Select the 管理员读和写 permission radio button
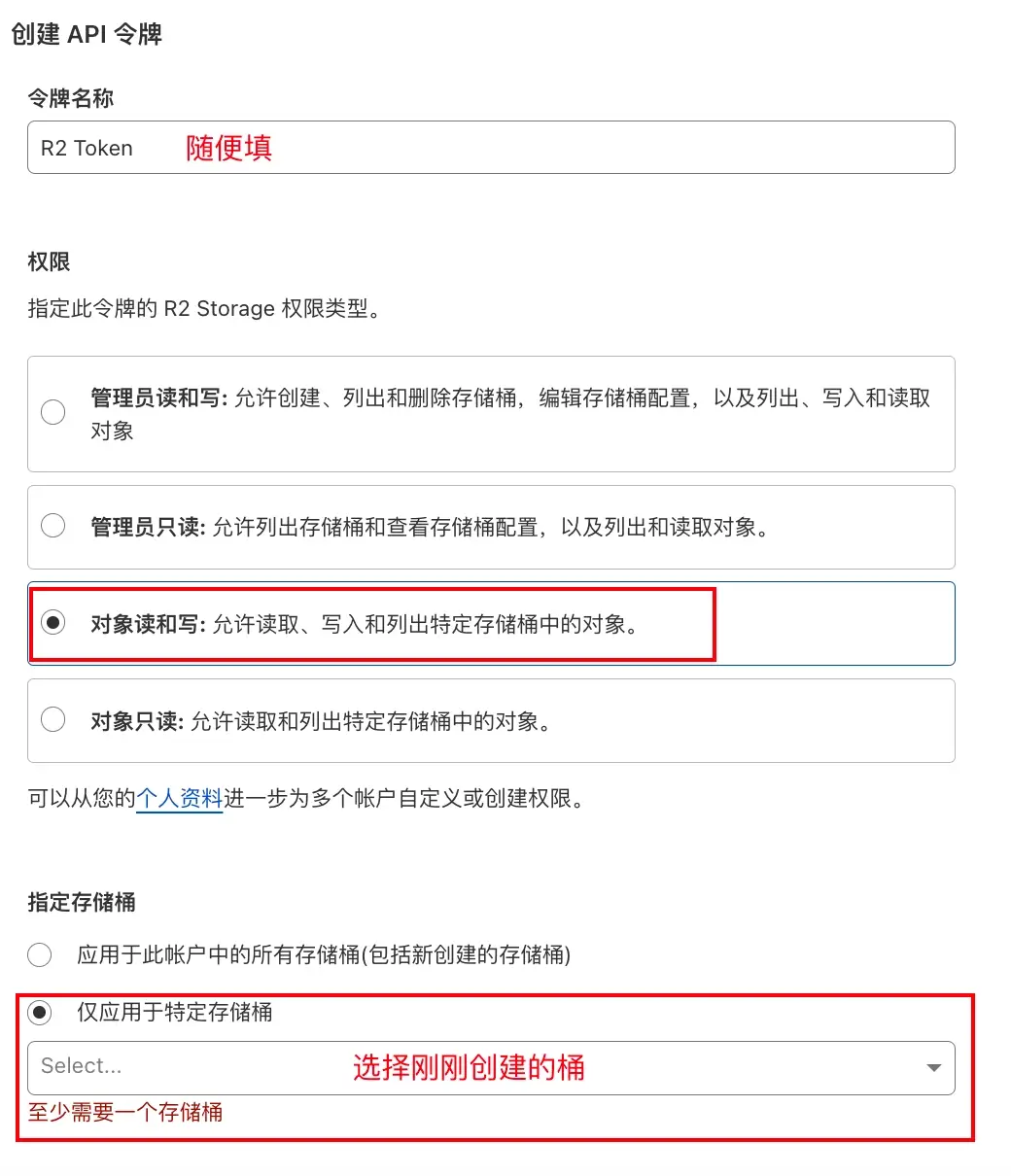The image size is (1011, 1176). point(53,412)
